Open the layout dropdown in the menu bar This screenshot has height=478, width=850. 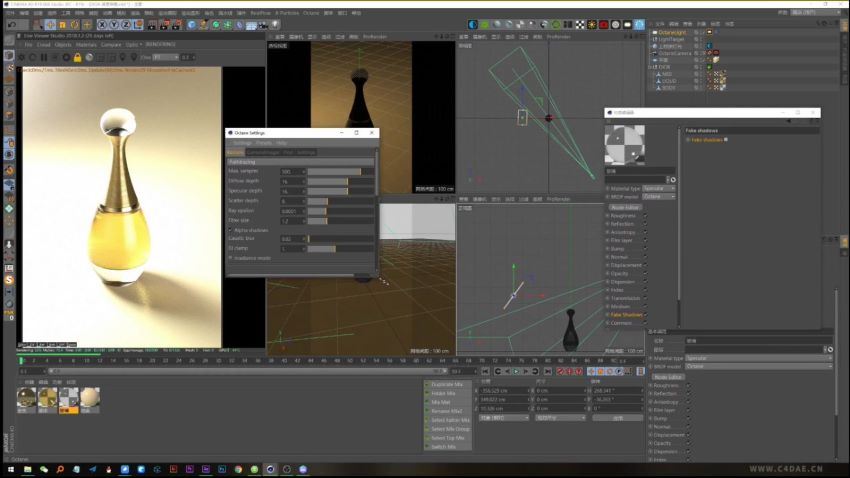point(814,12)
